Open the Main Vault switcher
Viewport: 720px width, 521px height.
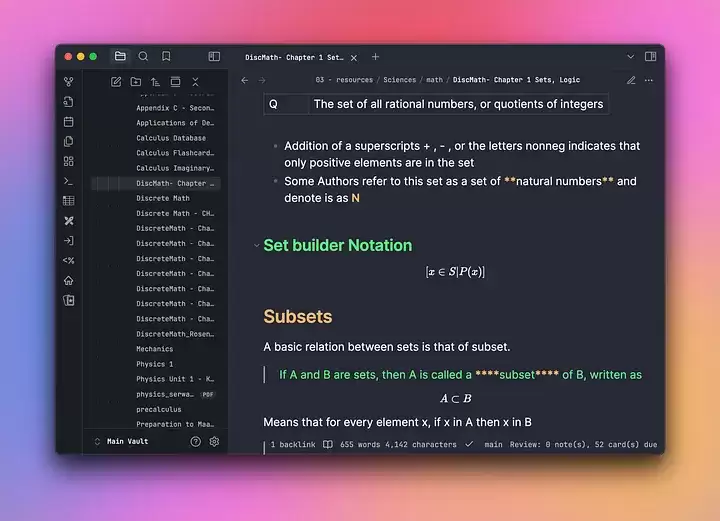(x=127, y=441)
